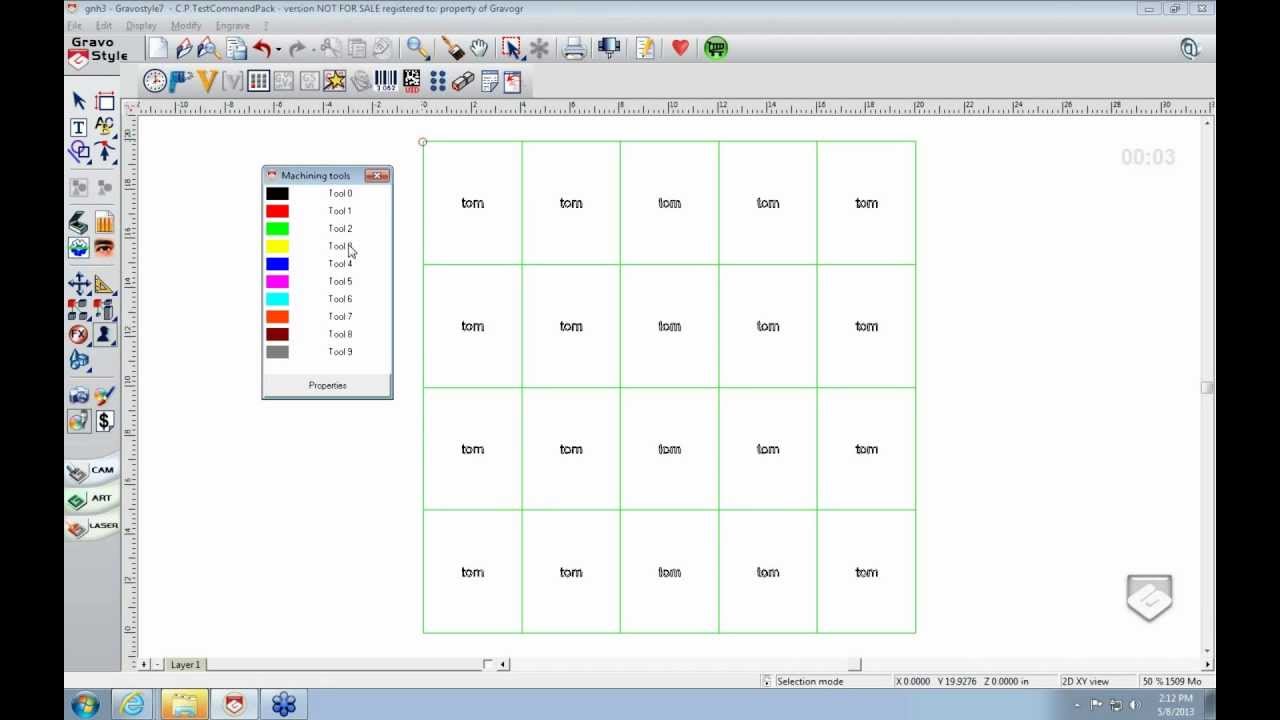1280x720 pixels.
Task: Click the 'Tool 9' label
Action: [340, 352]
